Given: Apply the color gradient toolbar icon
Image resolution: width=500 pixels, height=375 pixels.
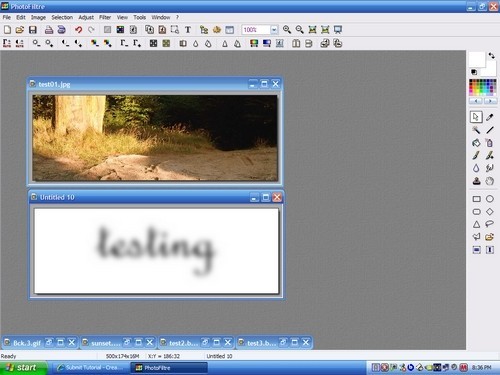Looking at the screenshot, I should tap(267, 44).
